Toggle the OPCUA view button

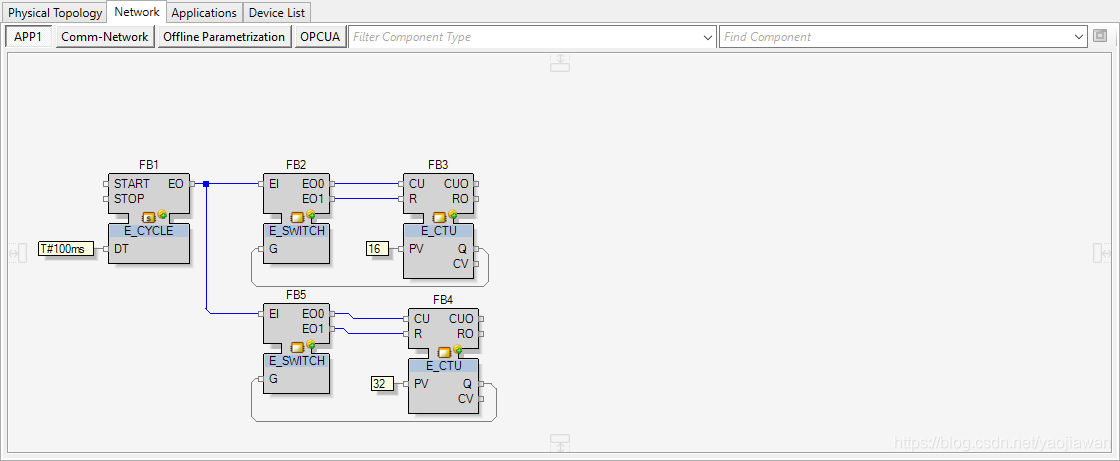coord(320,37)
